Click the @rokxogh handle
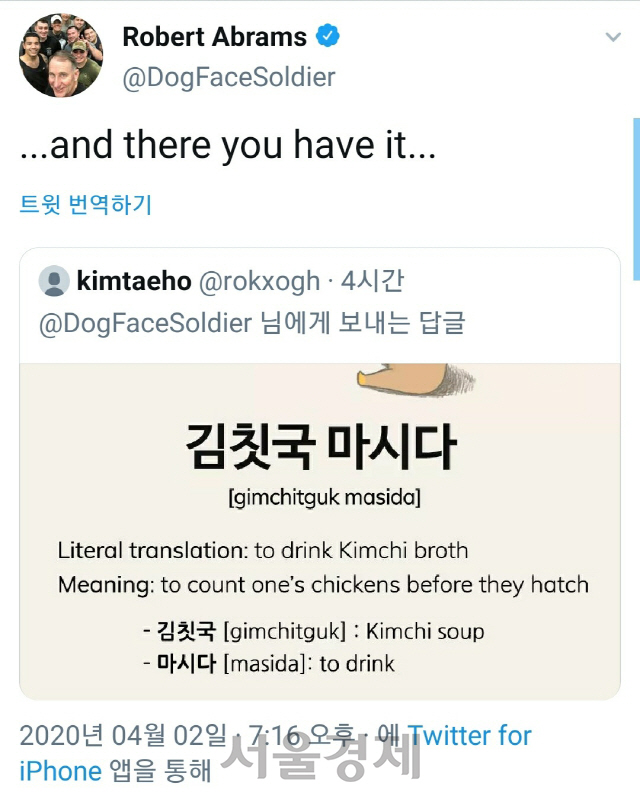 tap(260, 281)
